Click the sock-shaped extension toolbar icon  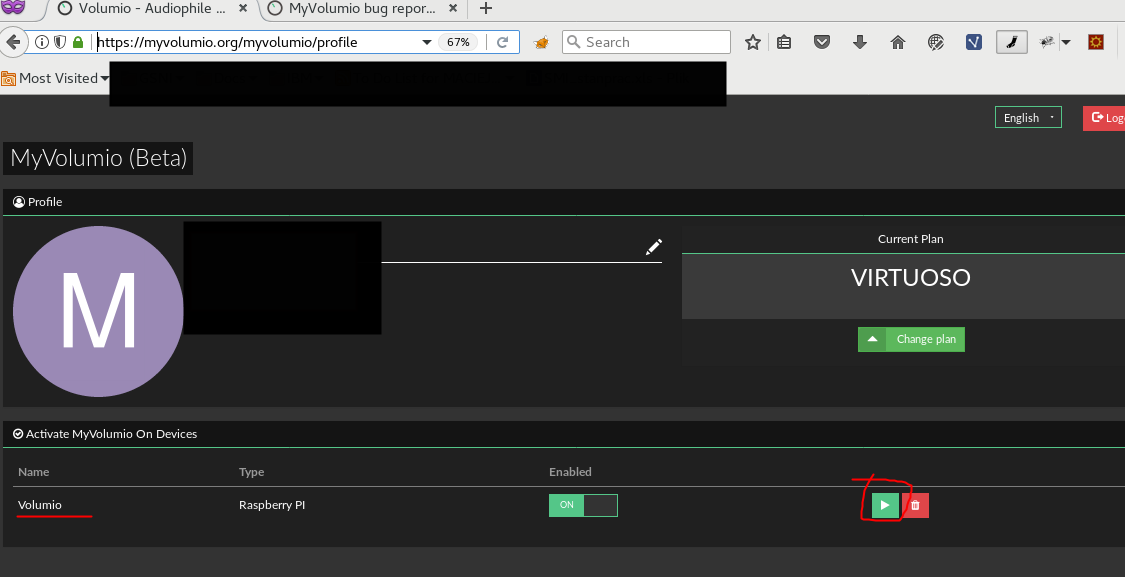(1012, 42)
